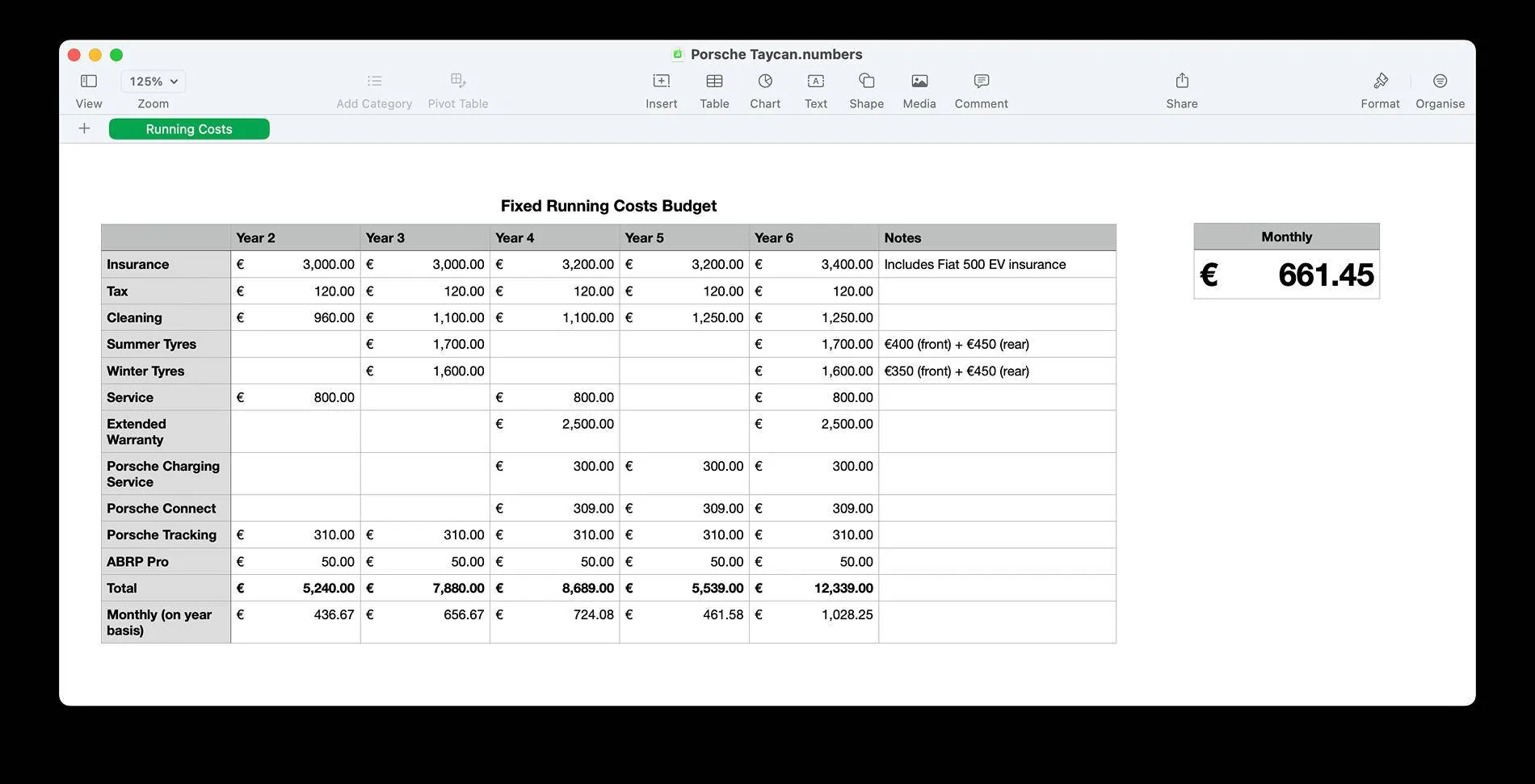Select the Porsche Charging Service row header
This screenshot has height=784, width=1535.
click(166, 474)
